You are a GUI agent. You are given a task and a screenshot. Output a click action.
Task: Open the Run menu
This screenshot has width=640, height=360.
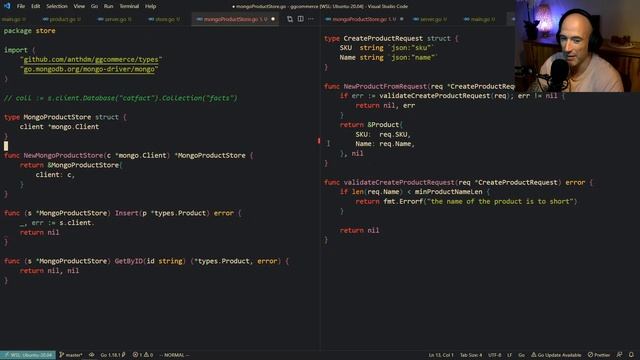(x=108, y=6)
